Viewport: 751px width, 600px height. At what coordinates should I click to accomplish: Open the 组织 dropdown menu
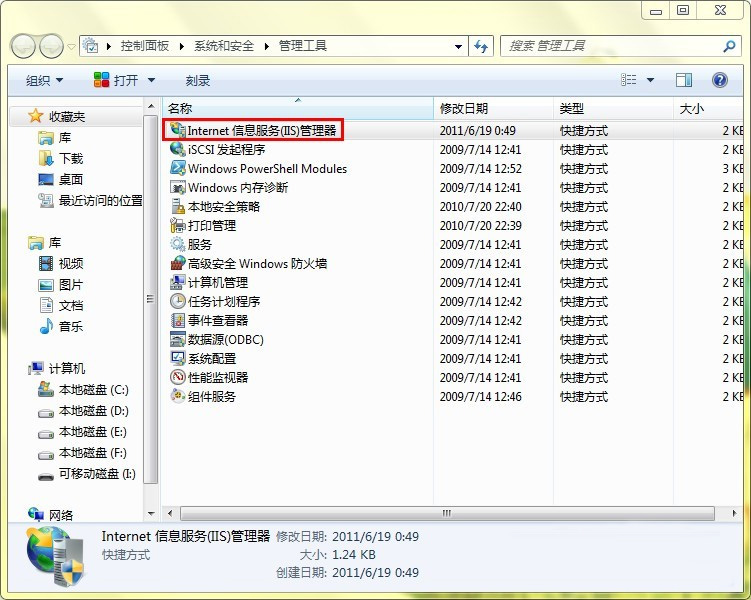point(44,80)
